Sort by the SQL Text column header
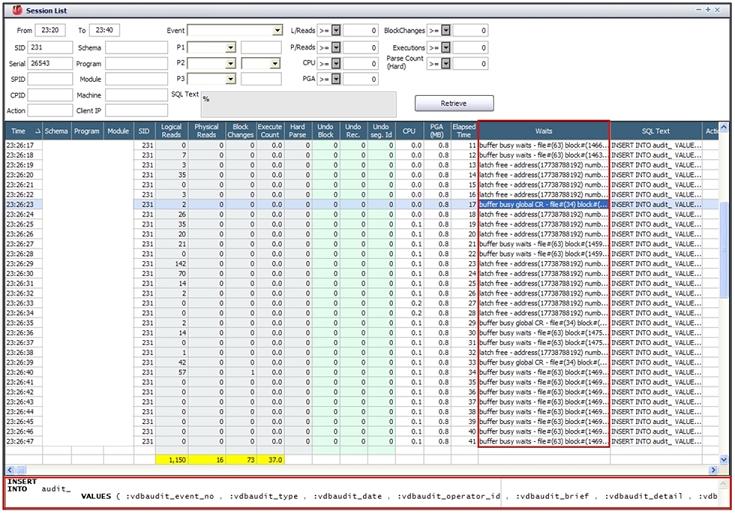Screen dimensions: 735x514 (x=656, y=131)
